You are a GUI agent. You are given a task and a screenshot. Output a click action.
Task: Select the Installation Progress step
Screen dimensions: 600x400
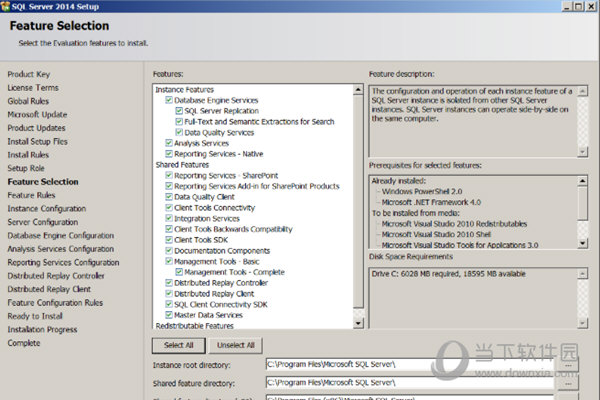[42, 330]
